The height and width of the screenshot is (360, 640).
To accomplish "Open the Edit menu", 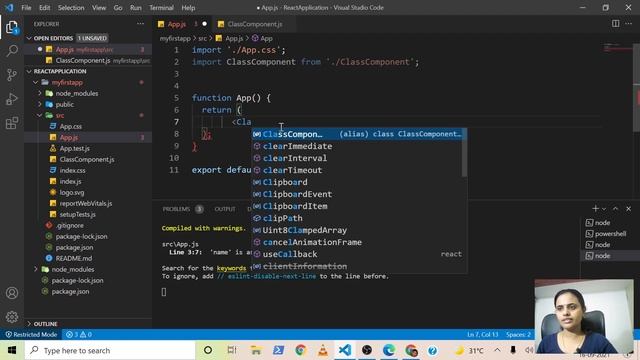I will pos(44,8).
